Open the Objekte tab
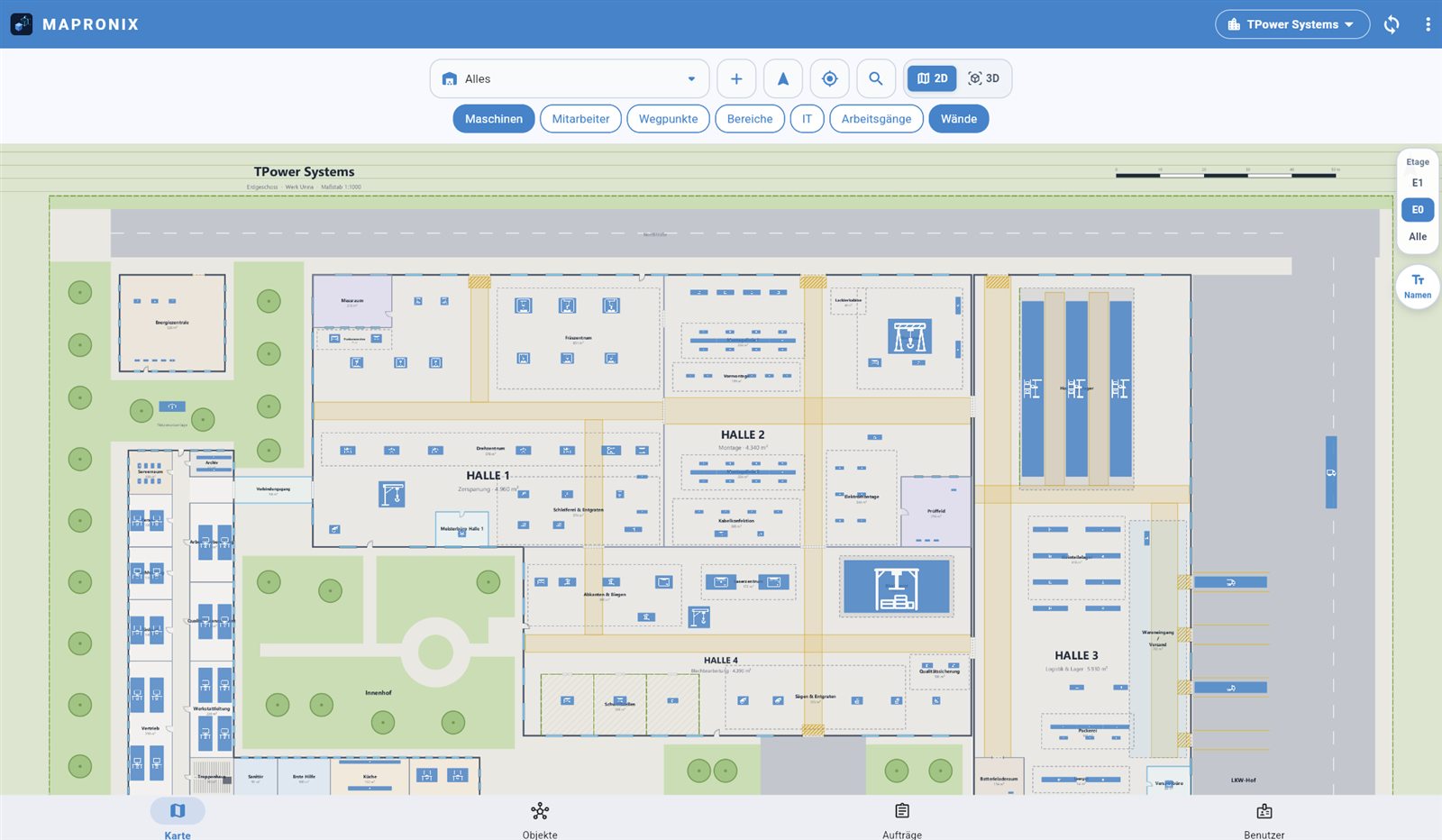Viewport: 1442px width, 840px height. [540, 820]
